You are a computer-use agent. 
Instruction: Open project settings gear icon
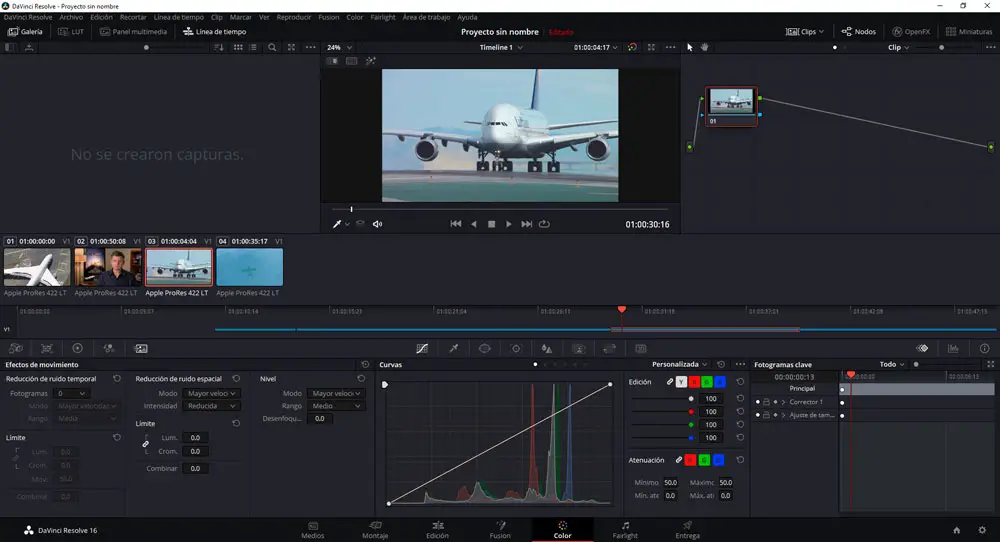[982, 531]
